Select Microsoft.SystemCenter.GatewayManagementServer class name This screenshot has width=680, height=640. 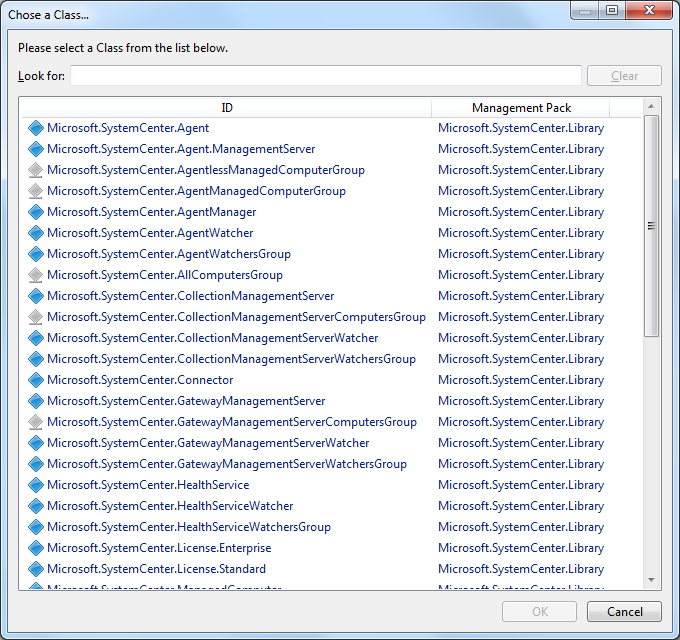(186, 401)
